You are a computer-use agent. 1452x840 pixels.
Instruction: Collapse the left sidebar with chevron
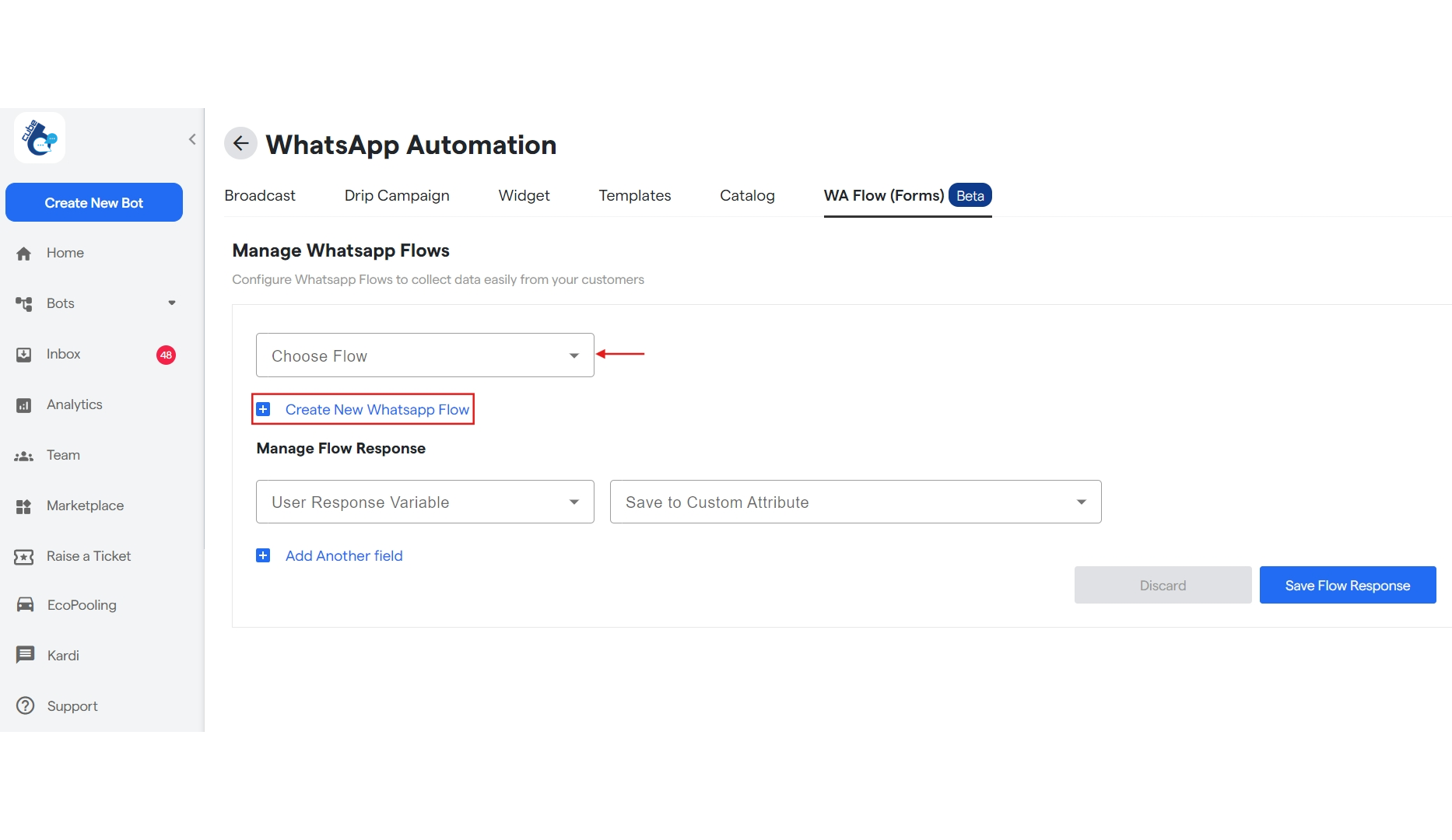[x=192, y=139]
